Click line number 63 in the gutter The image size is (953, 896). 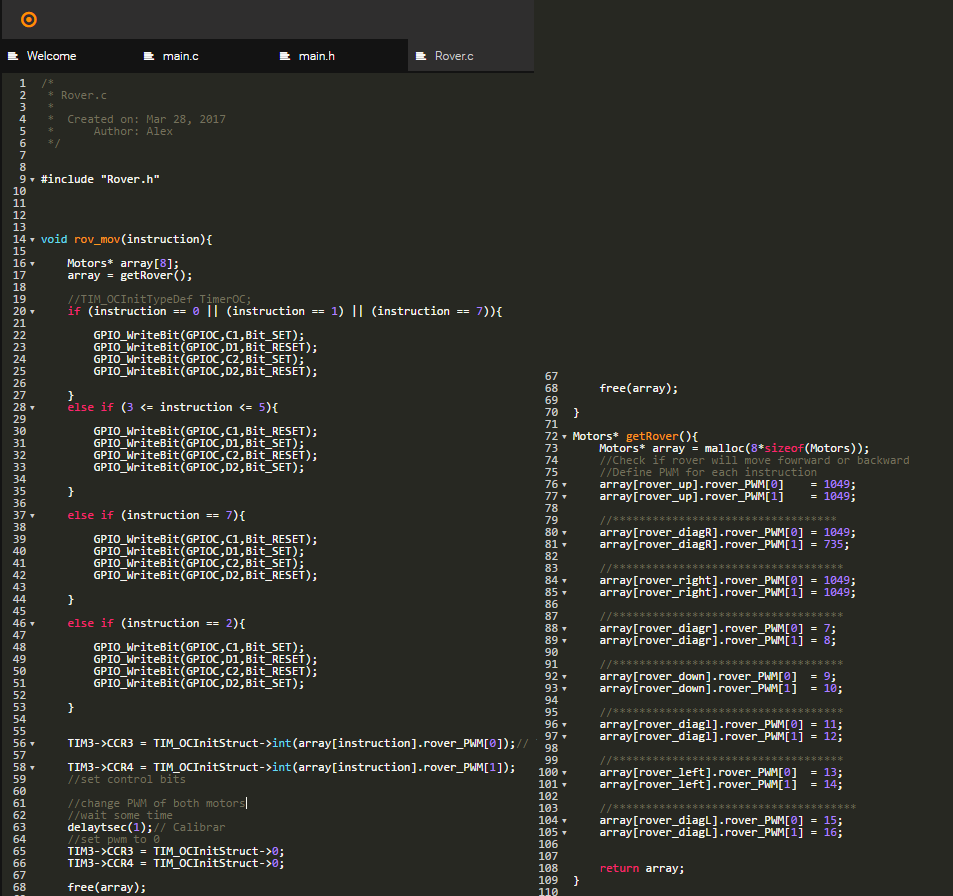coord(20,828)
